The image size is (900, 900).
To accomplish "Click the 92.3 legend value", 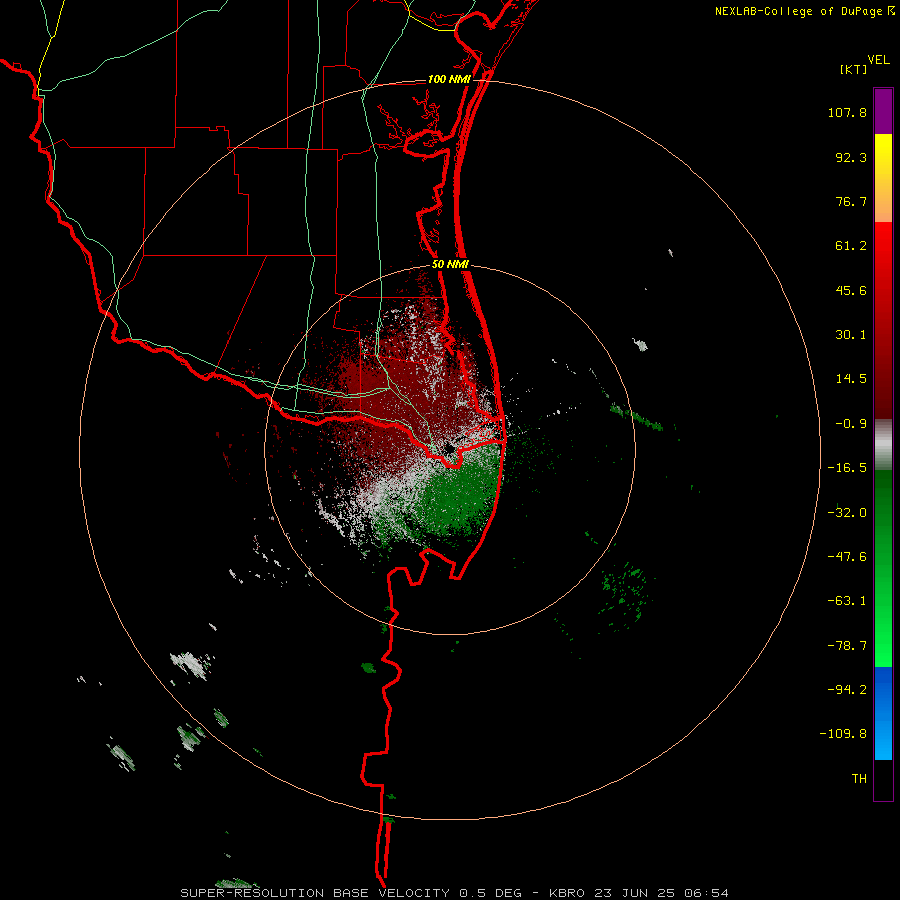I will coord(851,157).
